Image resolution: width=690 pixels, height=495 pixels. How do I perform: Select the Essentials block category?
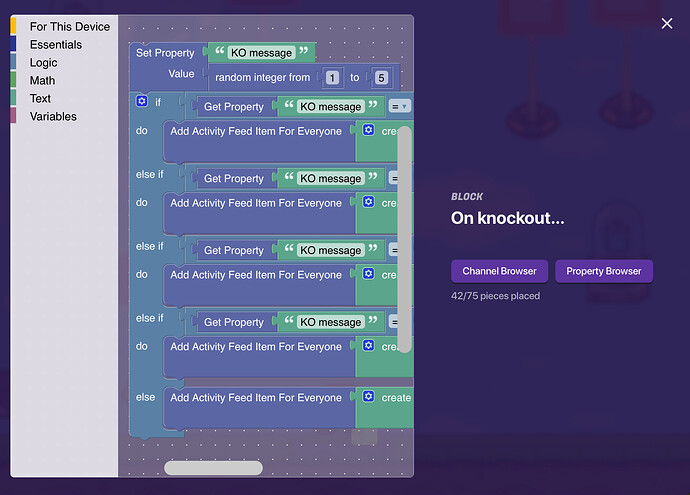click(56, 45)
